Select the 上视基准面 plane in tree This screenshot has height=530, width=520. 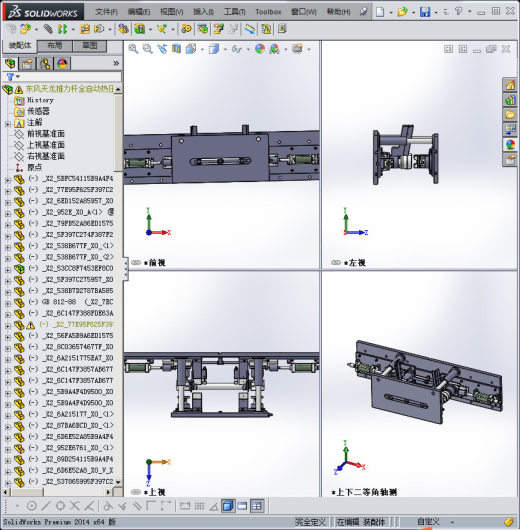[x=45, y=145]
